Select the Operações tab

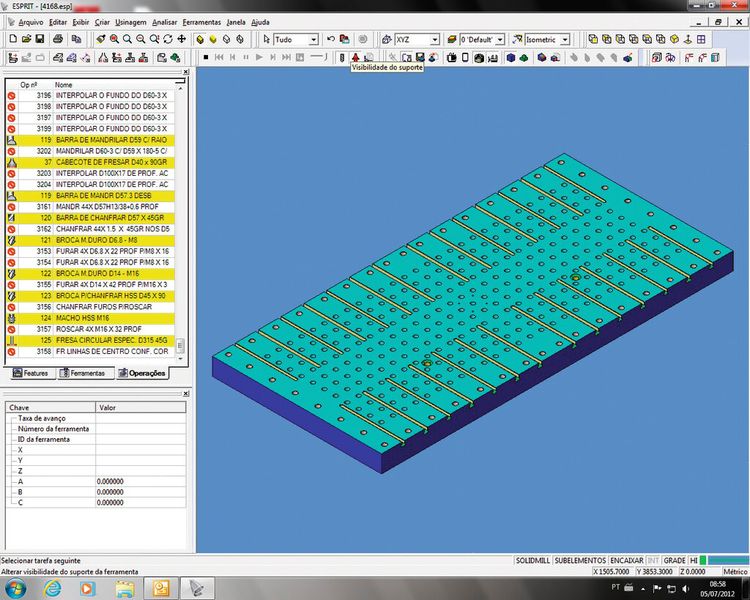pos(142,373)
